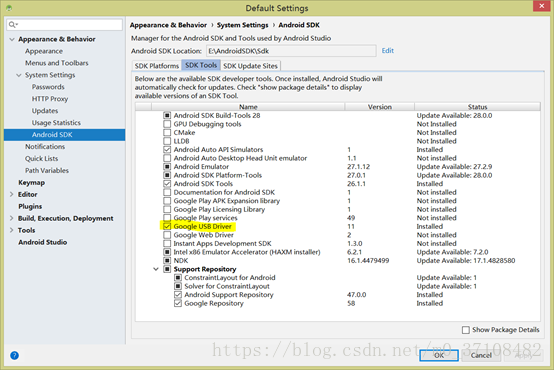Toggle Android SDK Build-Tools 28 checkbox
Viewport: 554px width, 370px height.
pyautogui.click(x=167, y=116)
